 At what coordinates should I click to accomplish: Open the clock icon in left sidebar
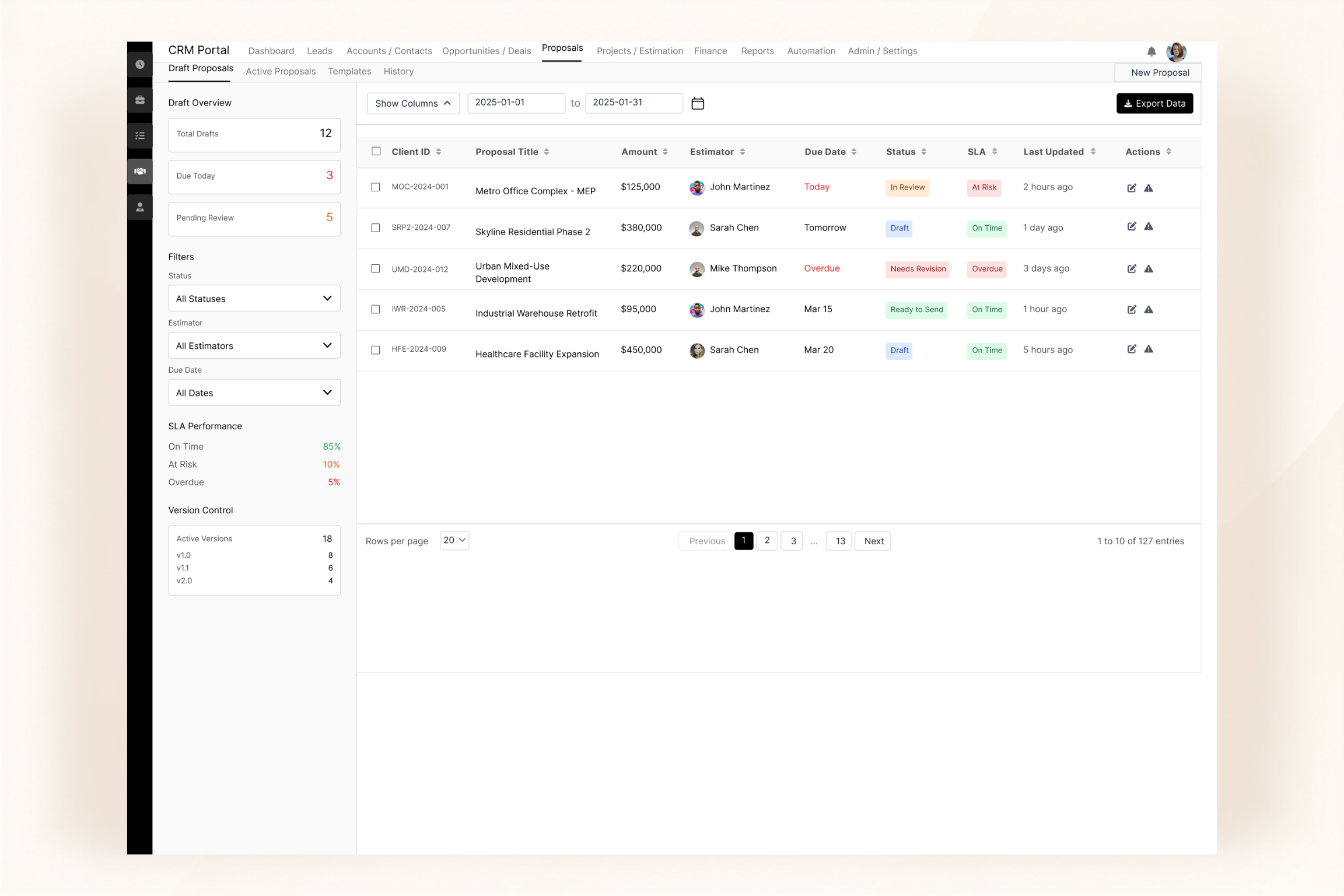(140, 64)
